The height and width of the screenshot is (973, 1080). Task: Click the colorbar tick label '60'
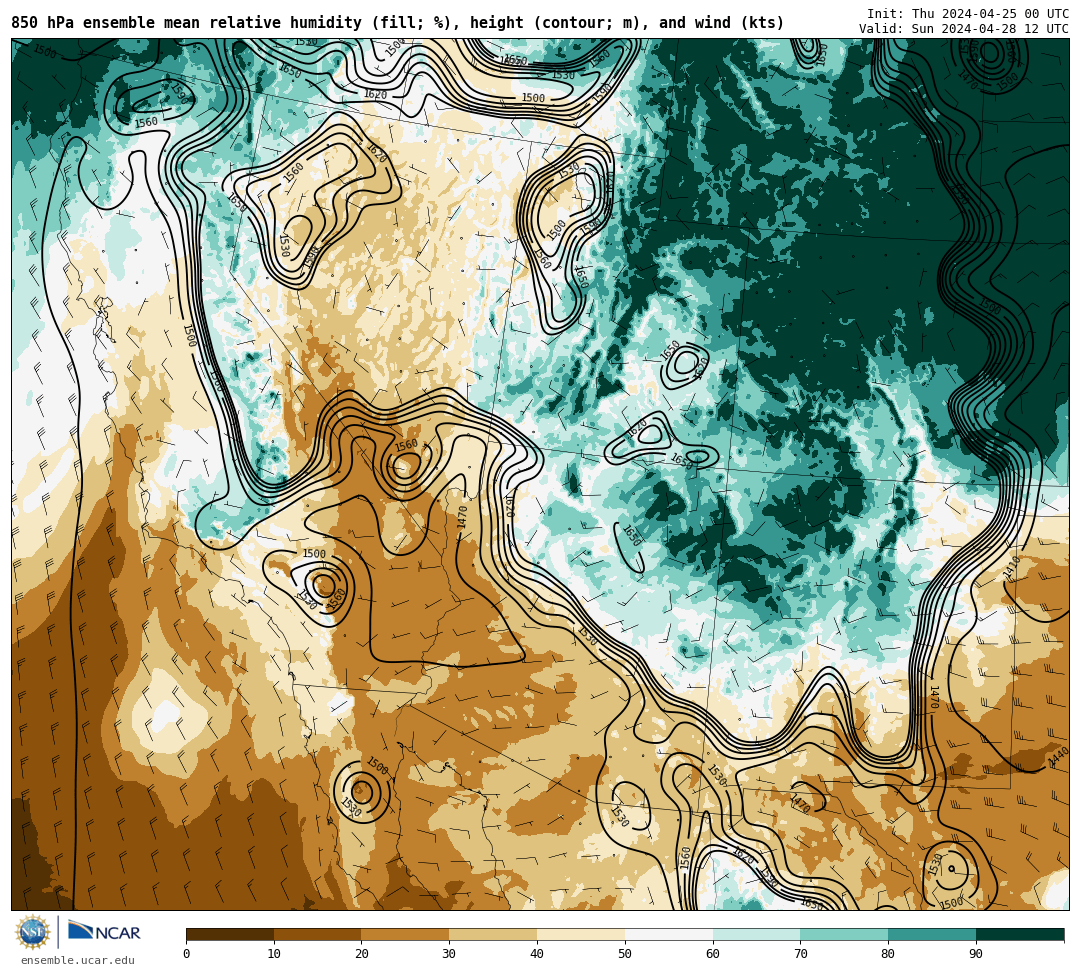point(713,954)
